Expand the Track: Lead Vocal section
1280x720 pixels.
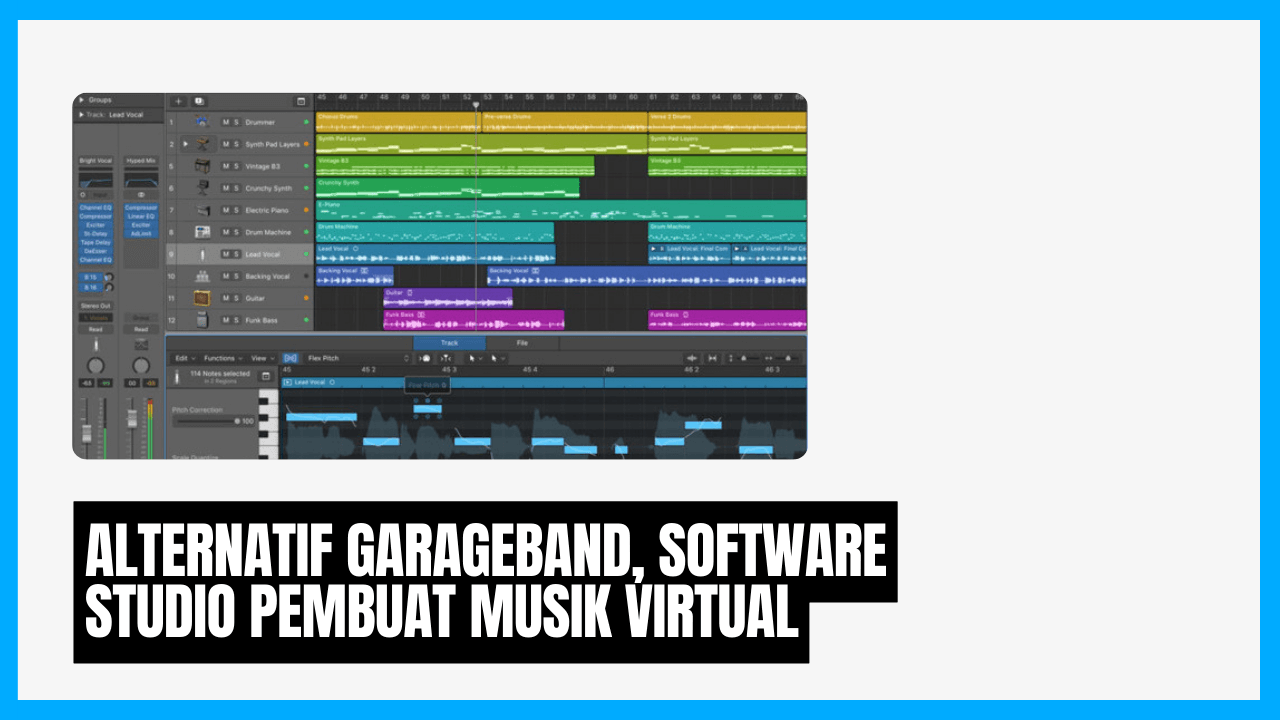point(81,115)
